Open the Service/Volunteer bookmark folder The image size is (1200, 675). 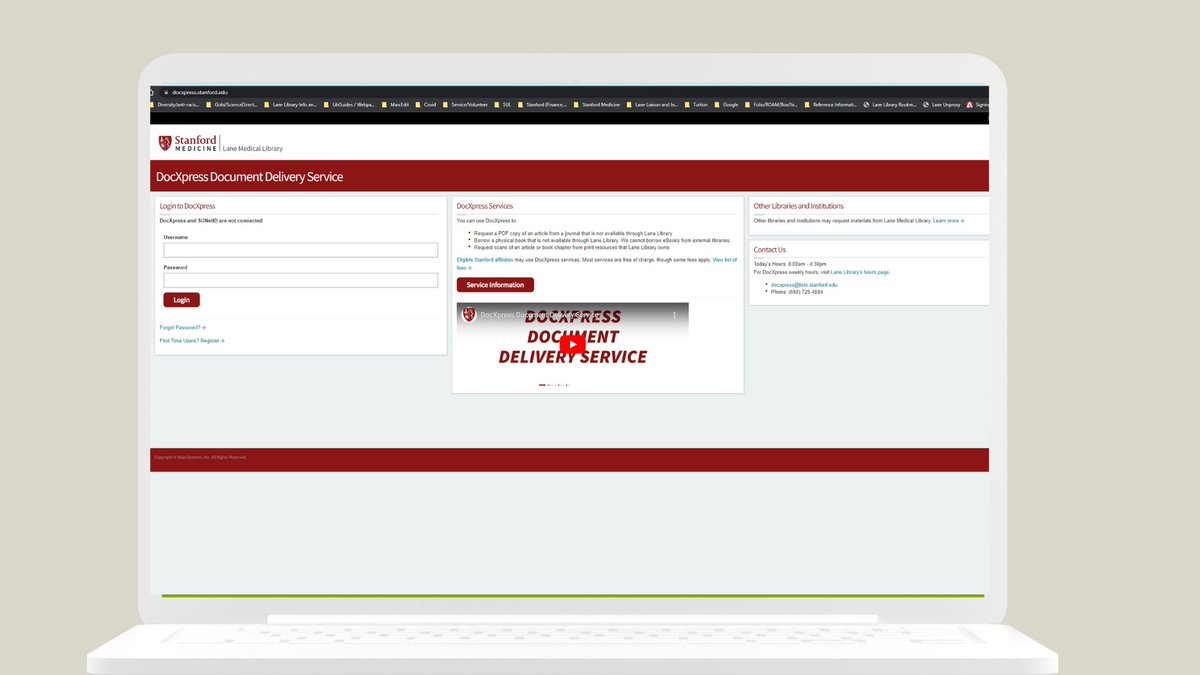pyautogui.click(x=466, y=104)
